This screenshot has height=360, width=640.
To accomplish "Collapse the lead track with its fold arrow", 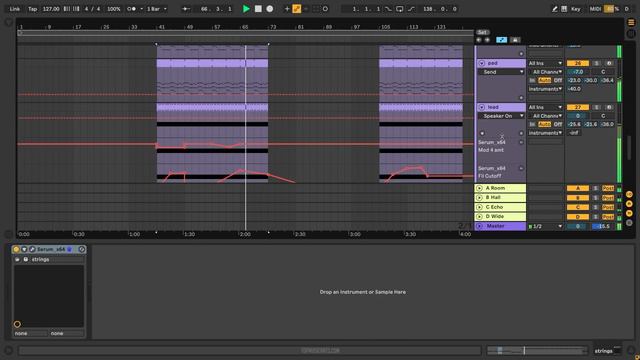I will (482, 107).
